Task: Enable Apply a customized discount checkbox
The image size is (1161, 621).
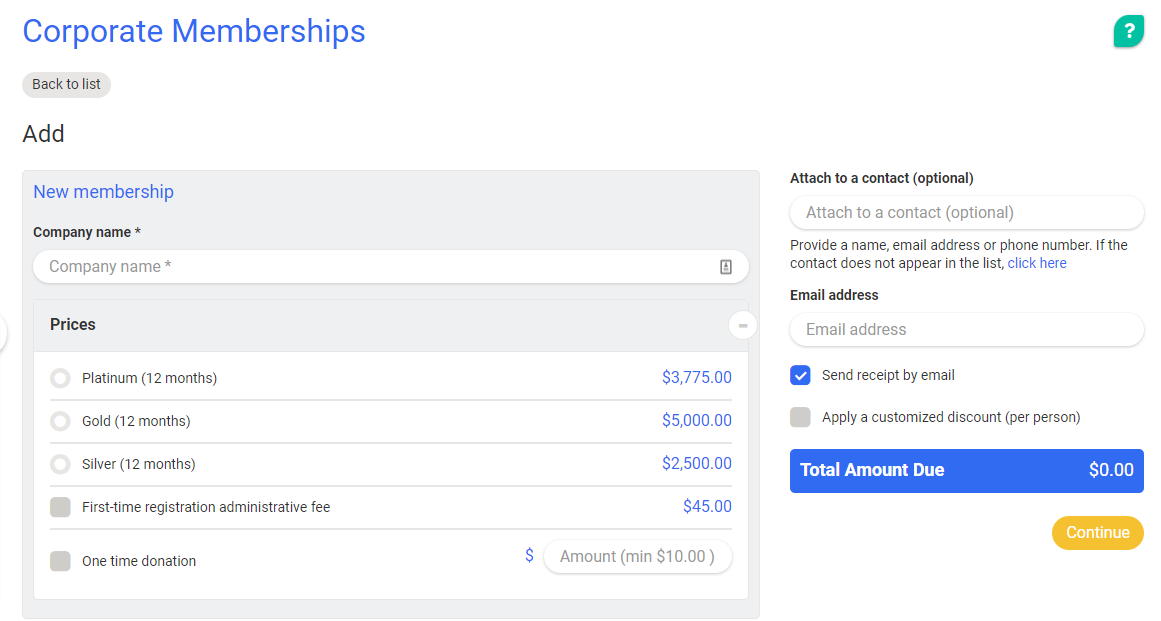Action: (800, 417)
